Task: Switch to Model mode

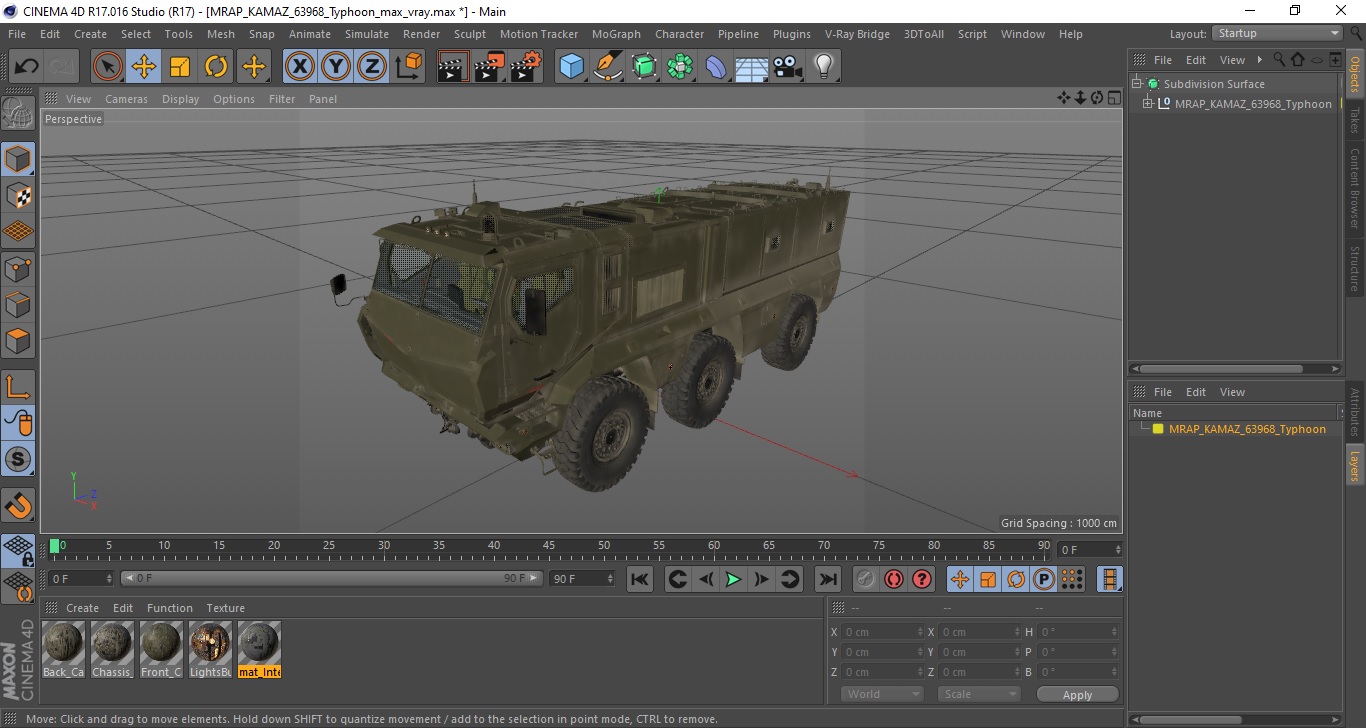Action: coord(18,158)
